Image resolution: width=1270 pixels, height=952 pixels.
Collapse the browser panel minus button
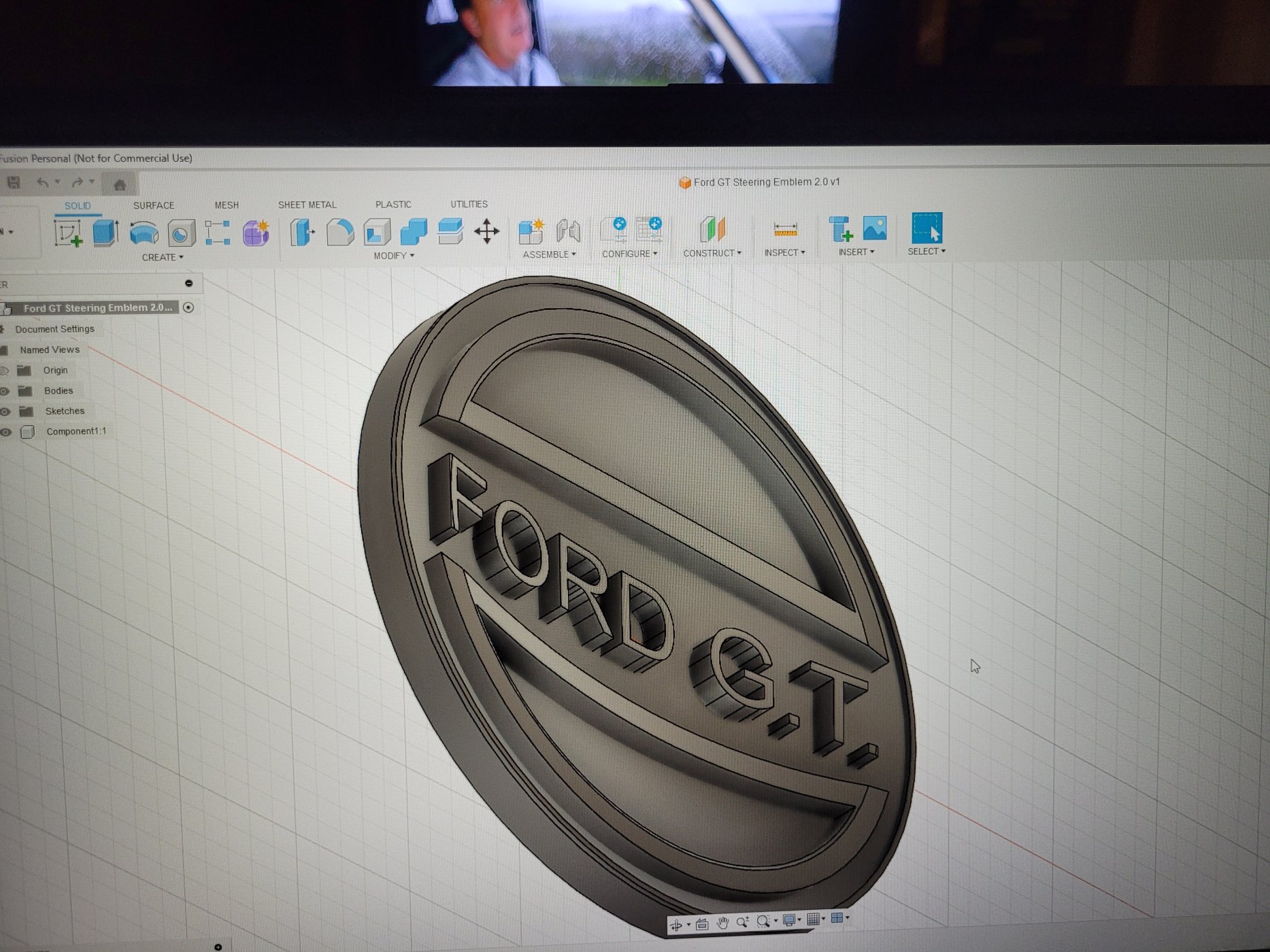(189, 283)
